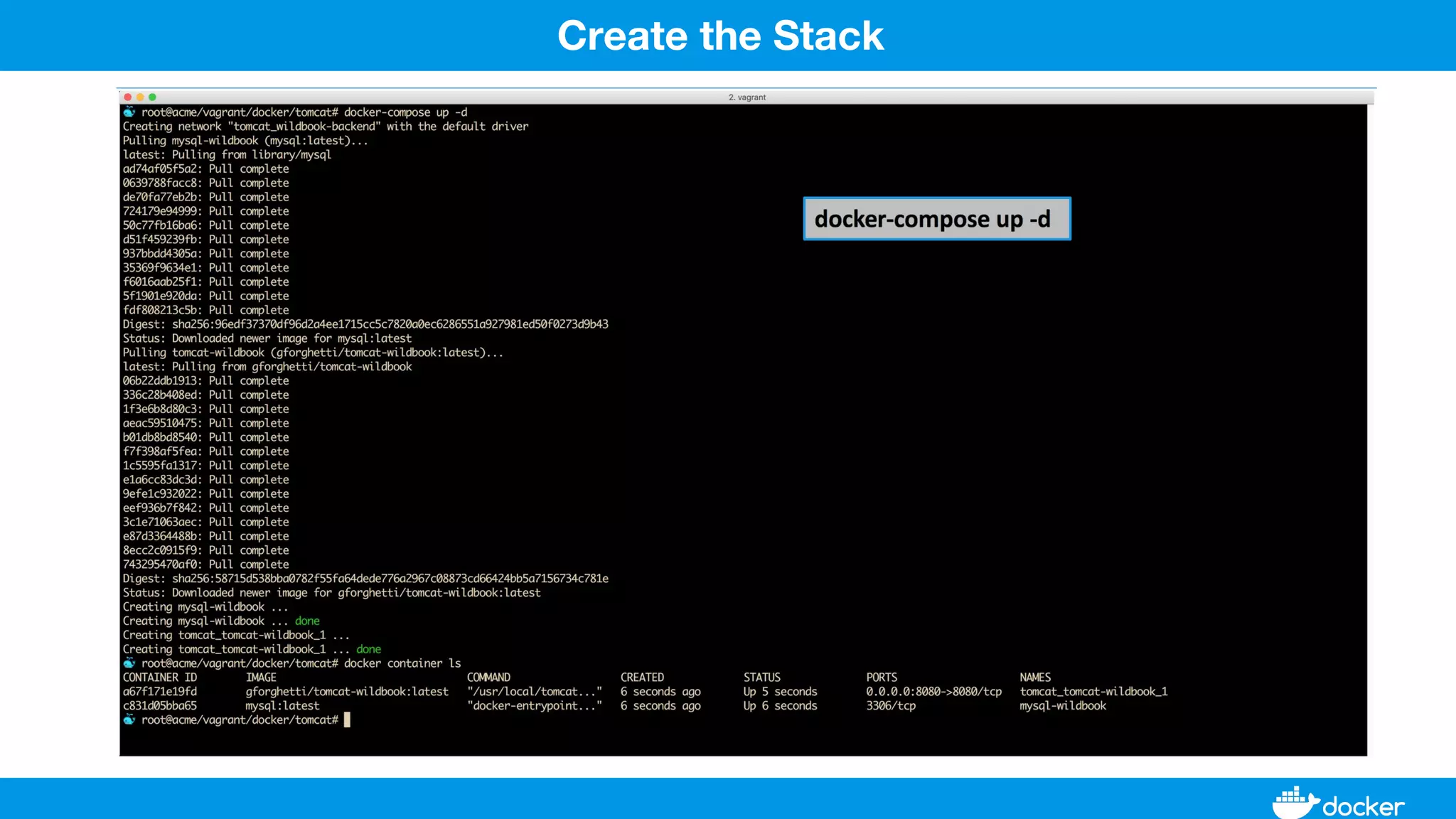
Task: Click the green 'done' after mysql-wildbook
Action: pos(307,621)
